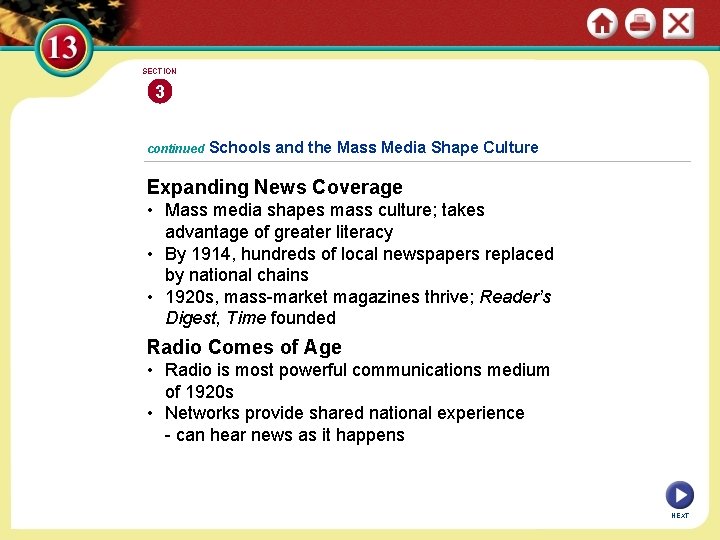
Task: Click the bullet starting 'By 1914, hundreds of local newspapers'
Action: click(359, 253)
